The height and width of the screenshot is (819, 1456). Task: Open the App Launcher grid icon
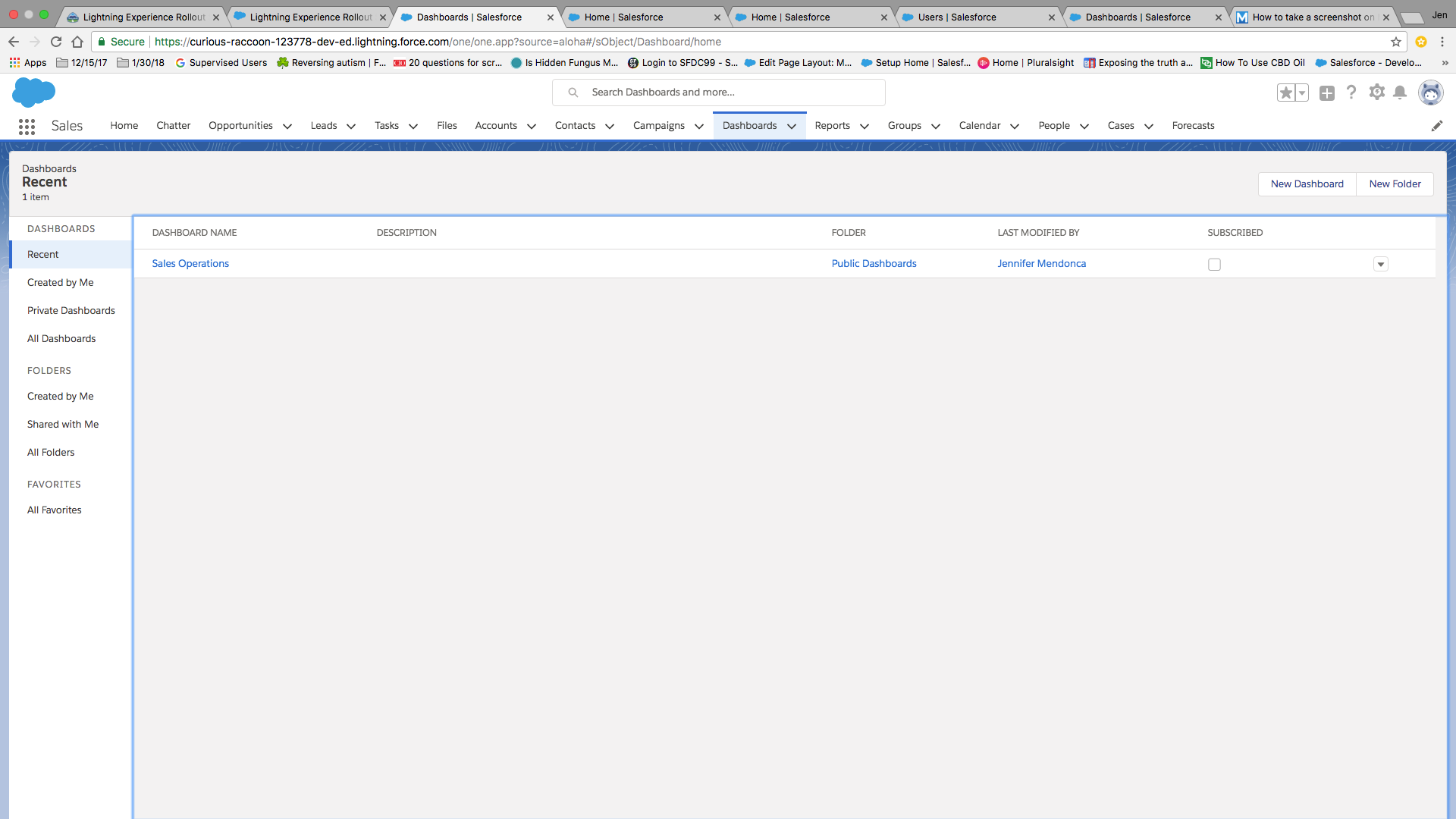coord(27,127)
